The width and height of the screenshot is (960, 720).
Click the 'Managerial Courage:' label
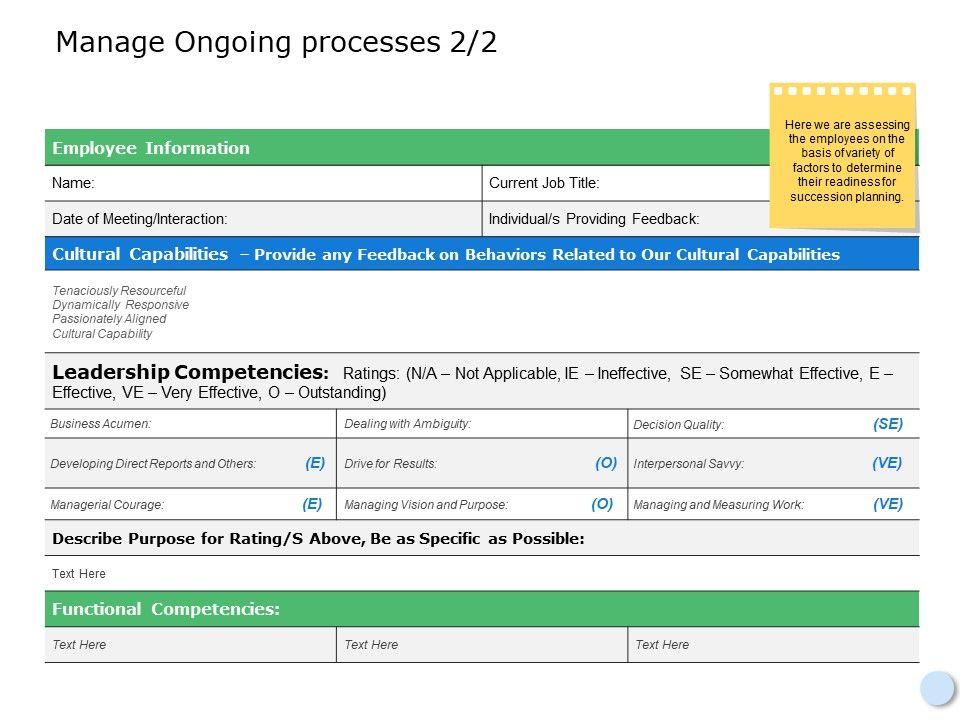pos(107,504)
